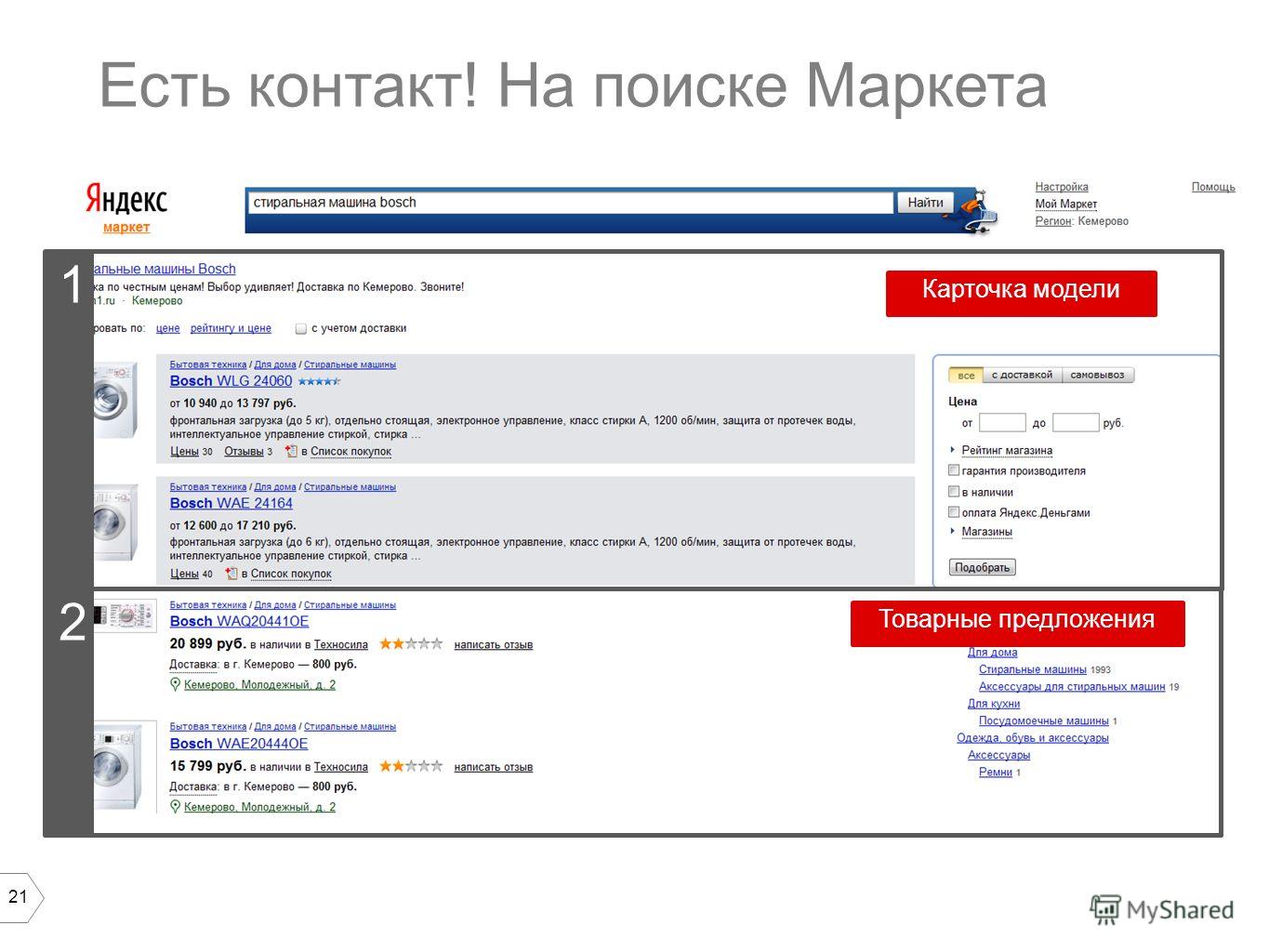Open 'Цены' link for Bosch WLG 24060
The width and height of the screenshot is (1269, 952).
(184, 452)
